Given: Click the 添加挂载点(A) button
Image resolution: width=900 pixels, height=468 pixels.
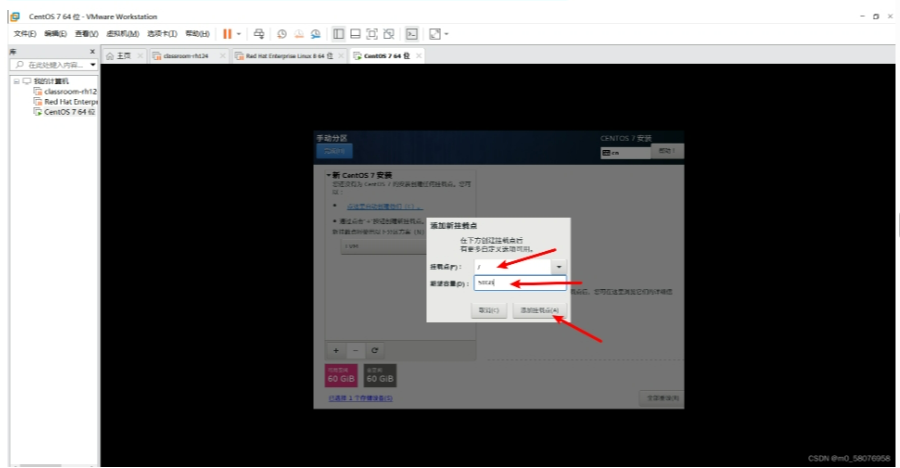Looking at the screenshot, I should pos(540,310).
